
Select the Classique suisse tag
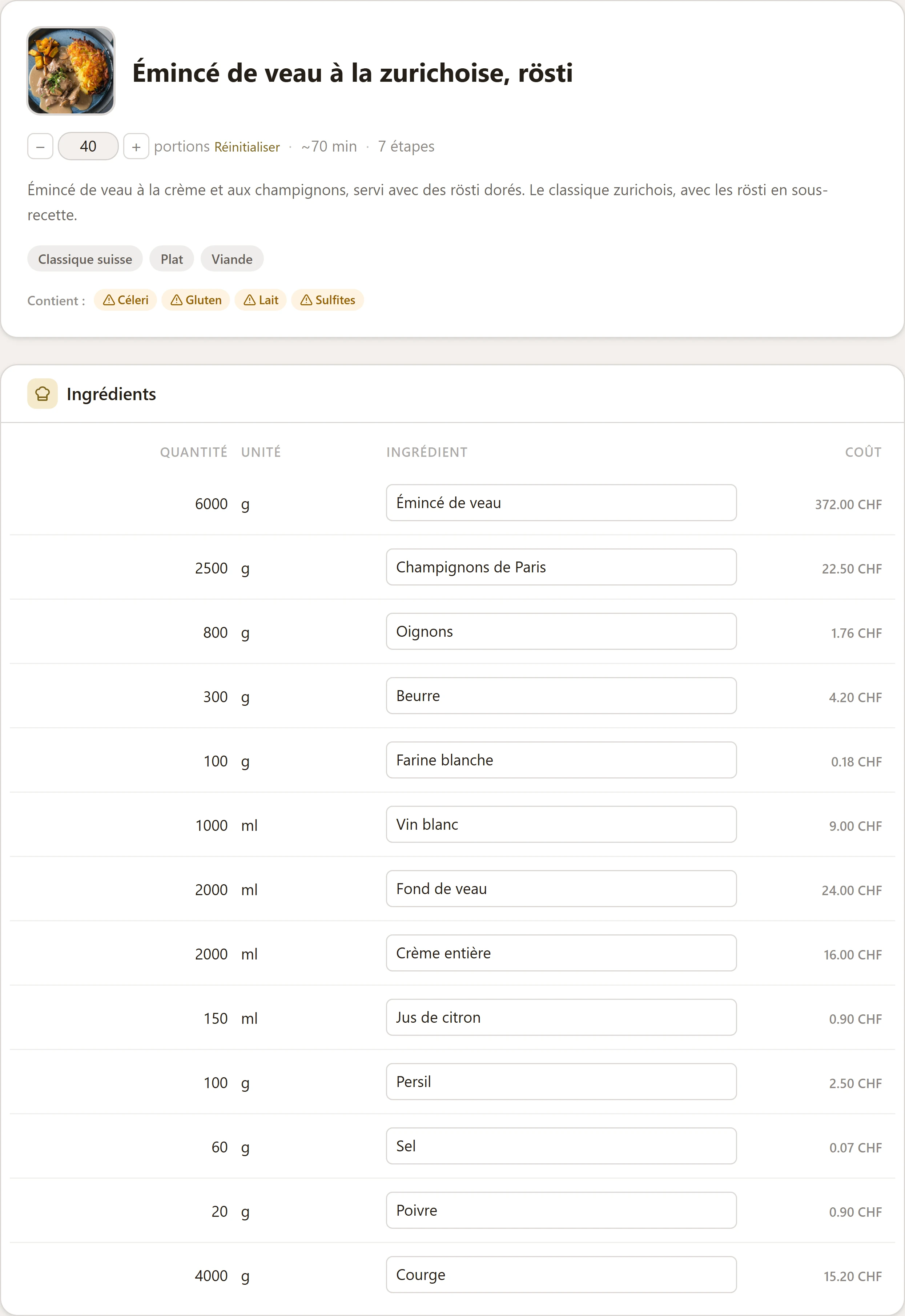[x=85, y=259]
